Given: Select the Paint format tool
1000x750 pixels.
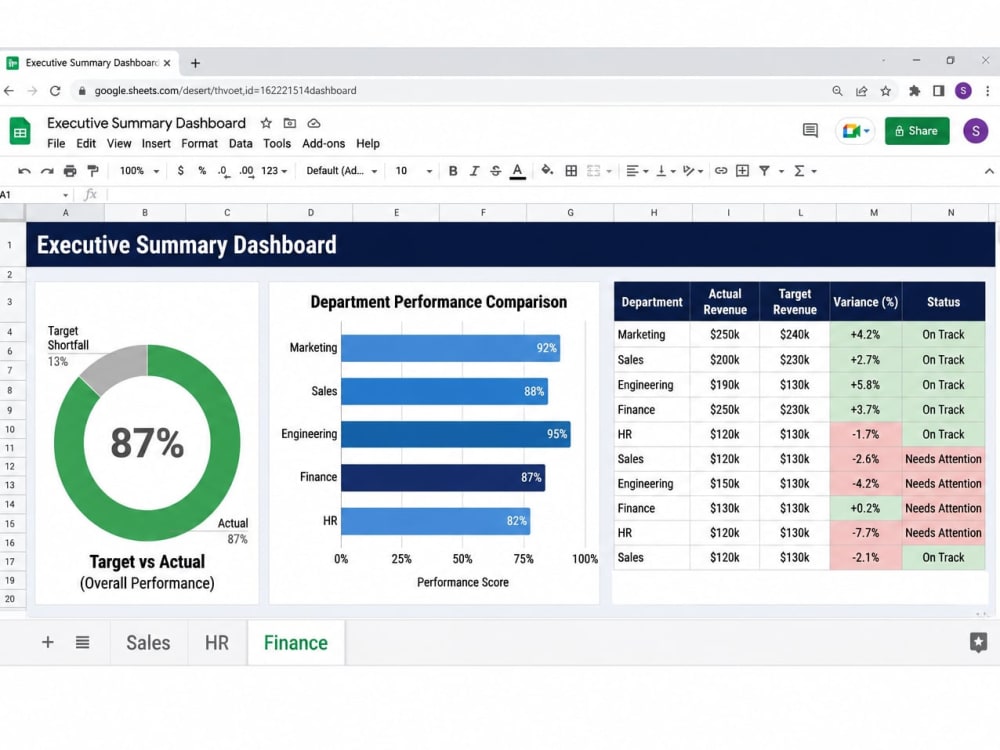Looking at the screenshot, I should pos(93,171).
